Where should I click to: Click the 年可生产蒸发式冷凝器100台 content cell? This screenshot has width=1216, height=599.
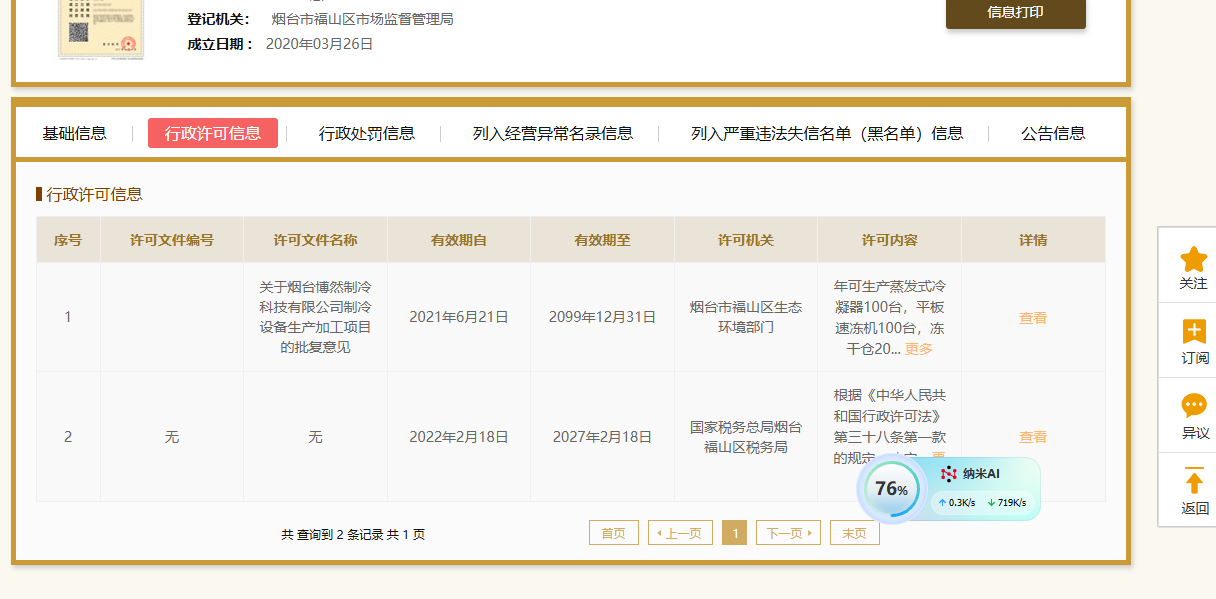pos(890,317)
